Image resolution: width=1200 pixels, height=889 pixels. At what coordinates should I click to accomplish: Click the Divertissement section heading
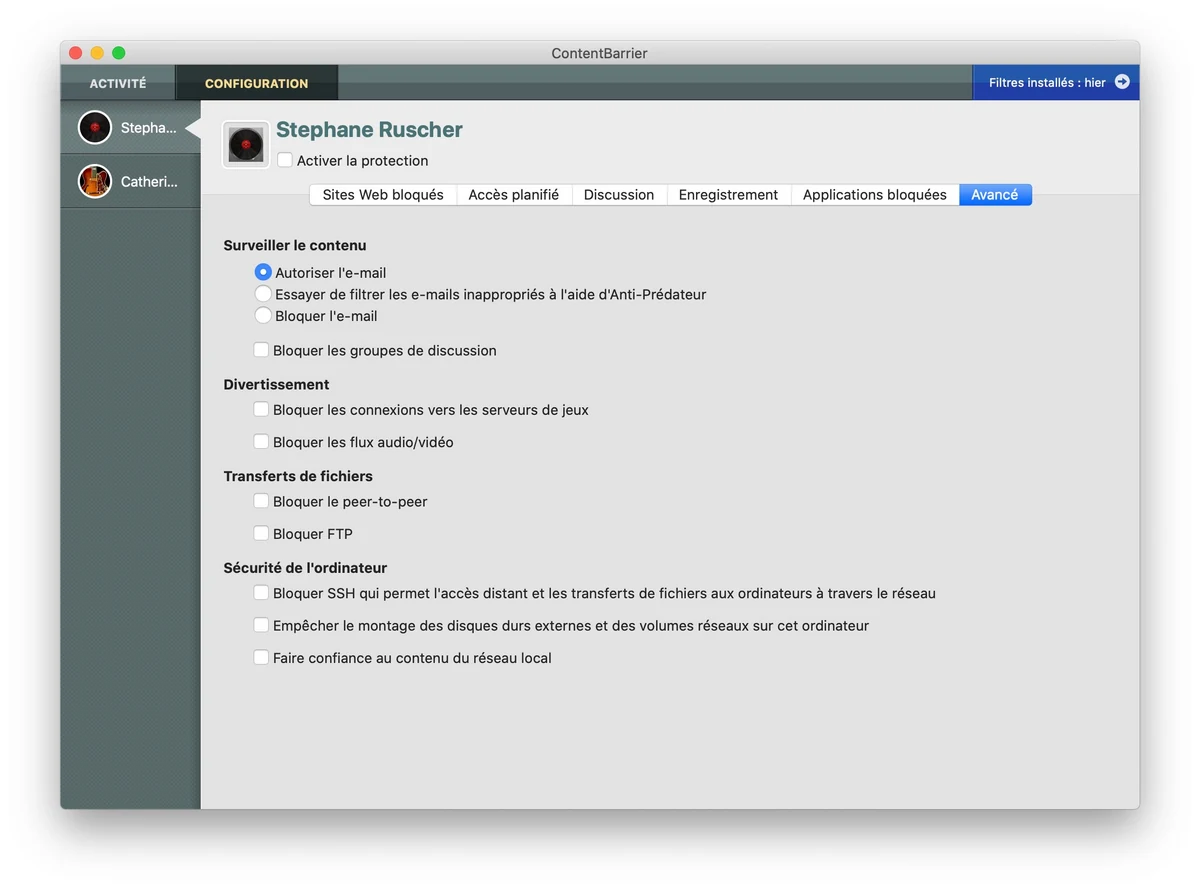(276, 384)
